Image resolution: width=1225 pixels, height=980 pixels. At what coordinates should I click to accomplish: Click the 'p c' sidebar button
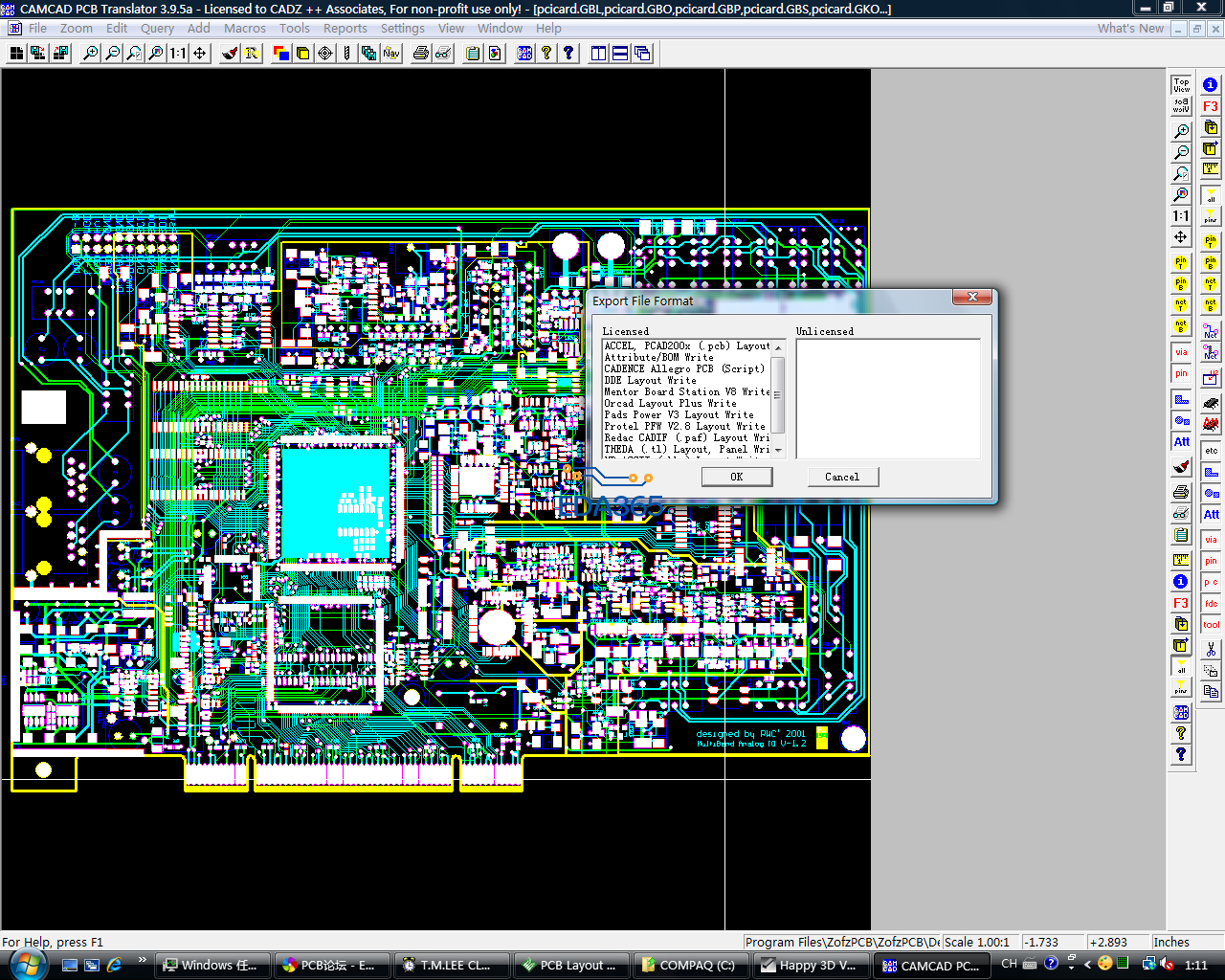coord(1211,582)
